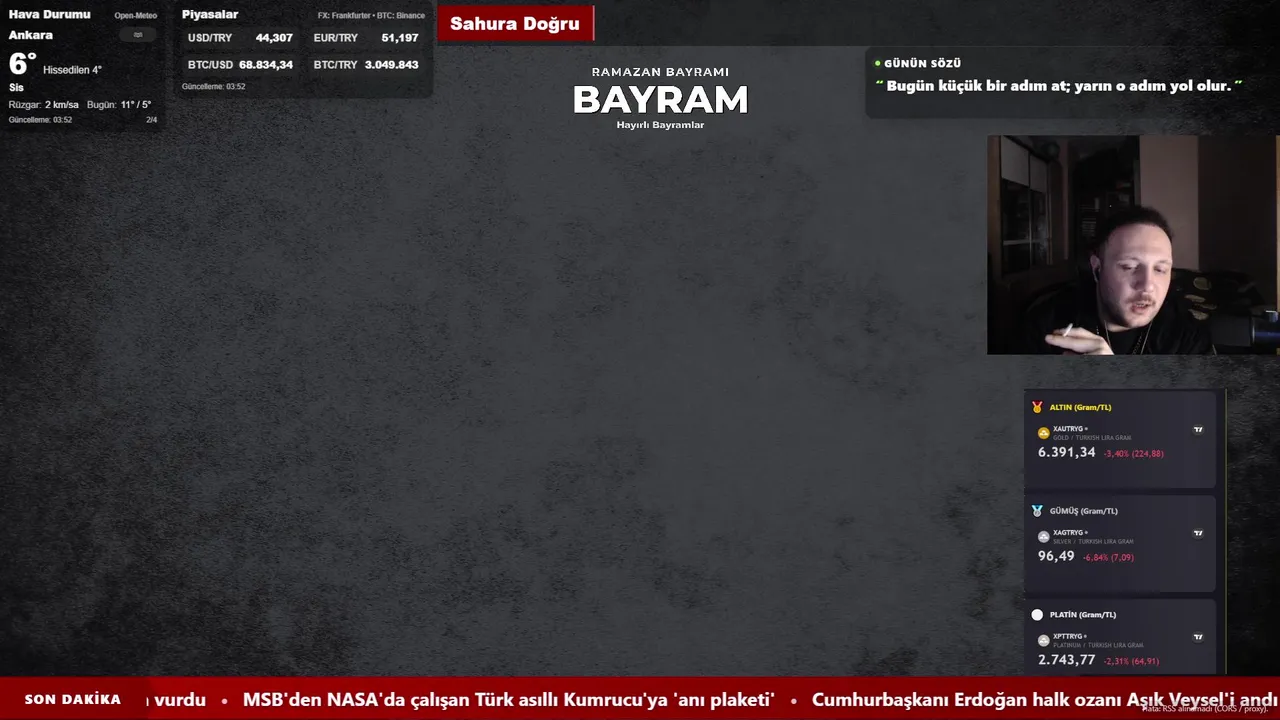Click the ALTIN (Gram/TL) header
Image resolution: width=1280 pixels, height=720 pixels.
pos(1080,407)
